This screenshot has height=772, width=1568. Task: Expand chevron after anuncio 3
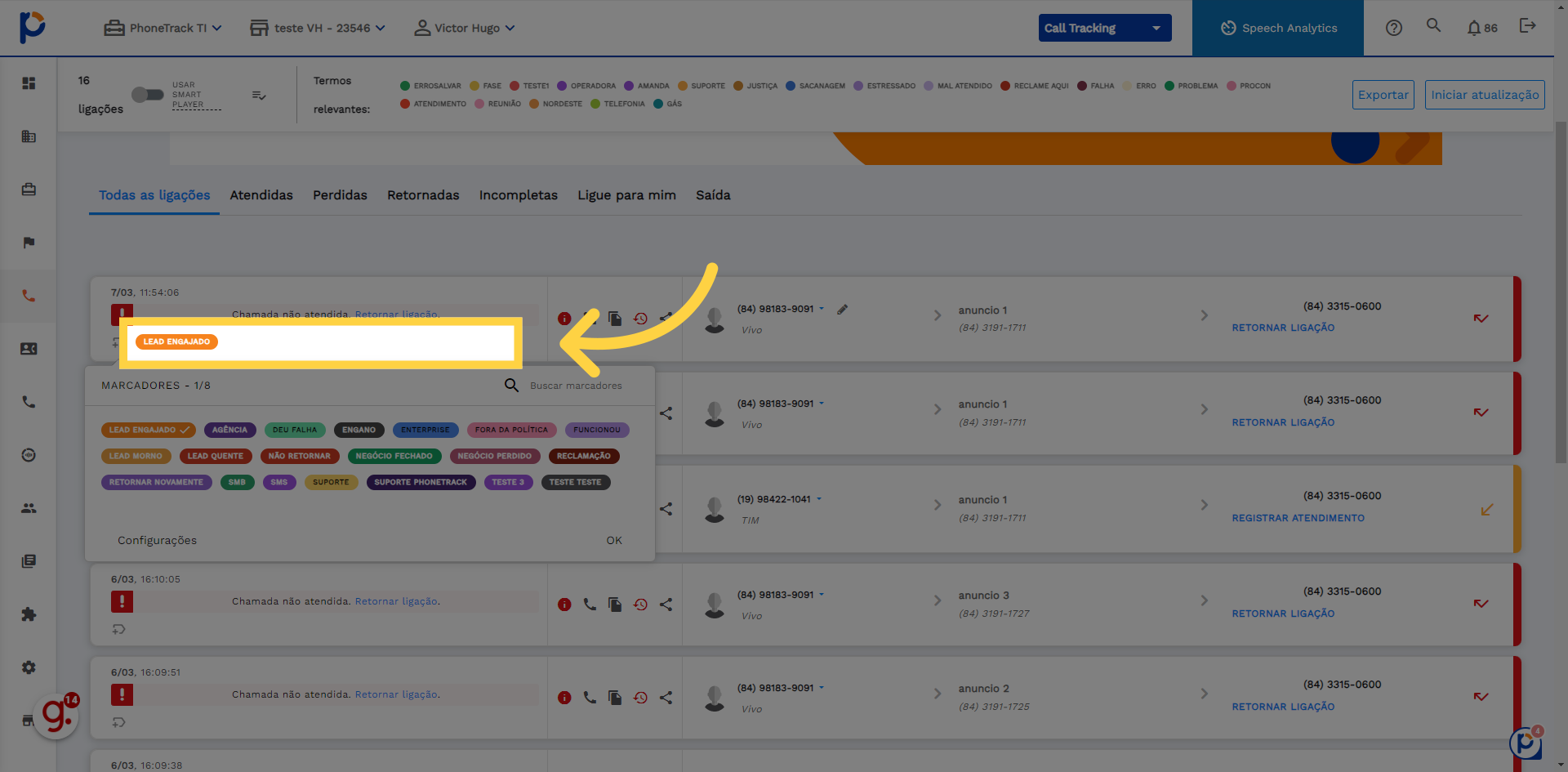coord(1205,600)
